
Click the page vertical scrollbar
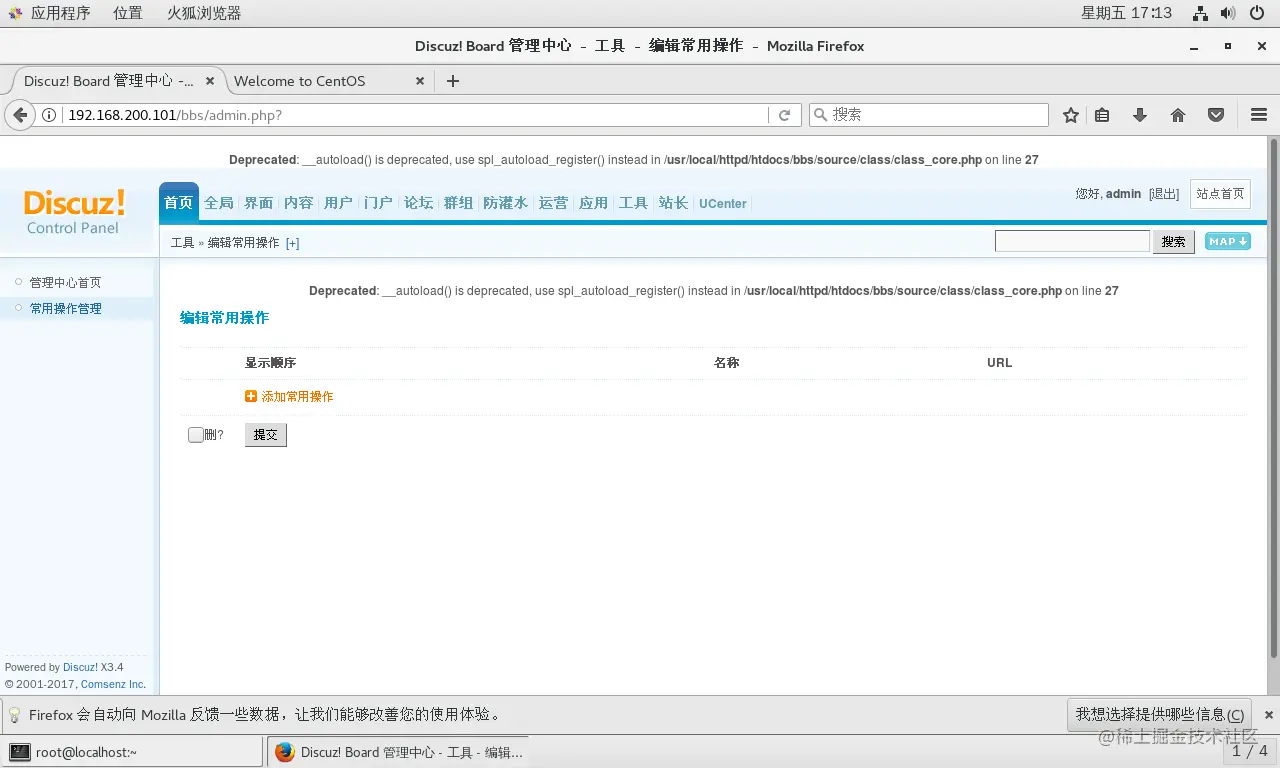tap(1273, 399)
